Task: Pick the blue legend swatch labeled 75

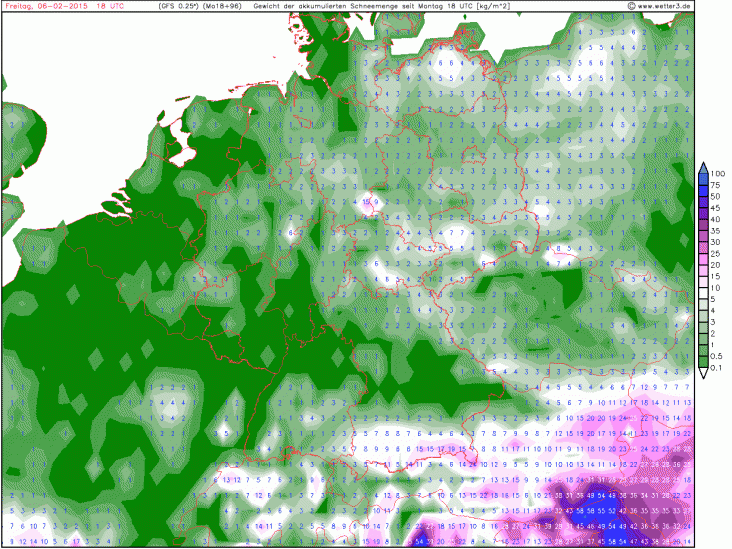Action: [x=703, y=187]
